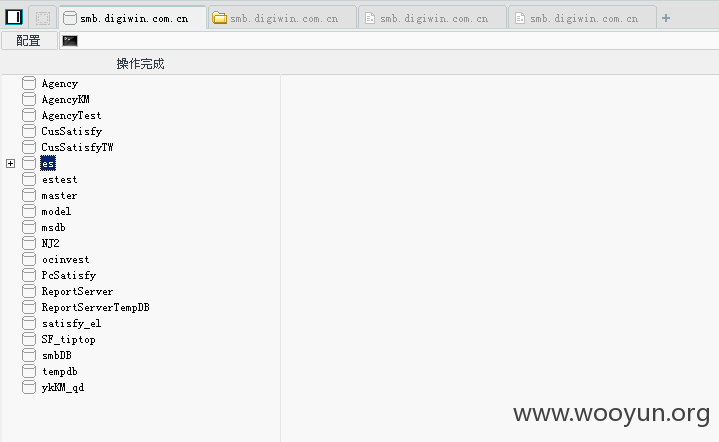Select the ykKM_qd tree label
719x442 pixels.
[62, 388]
